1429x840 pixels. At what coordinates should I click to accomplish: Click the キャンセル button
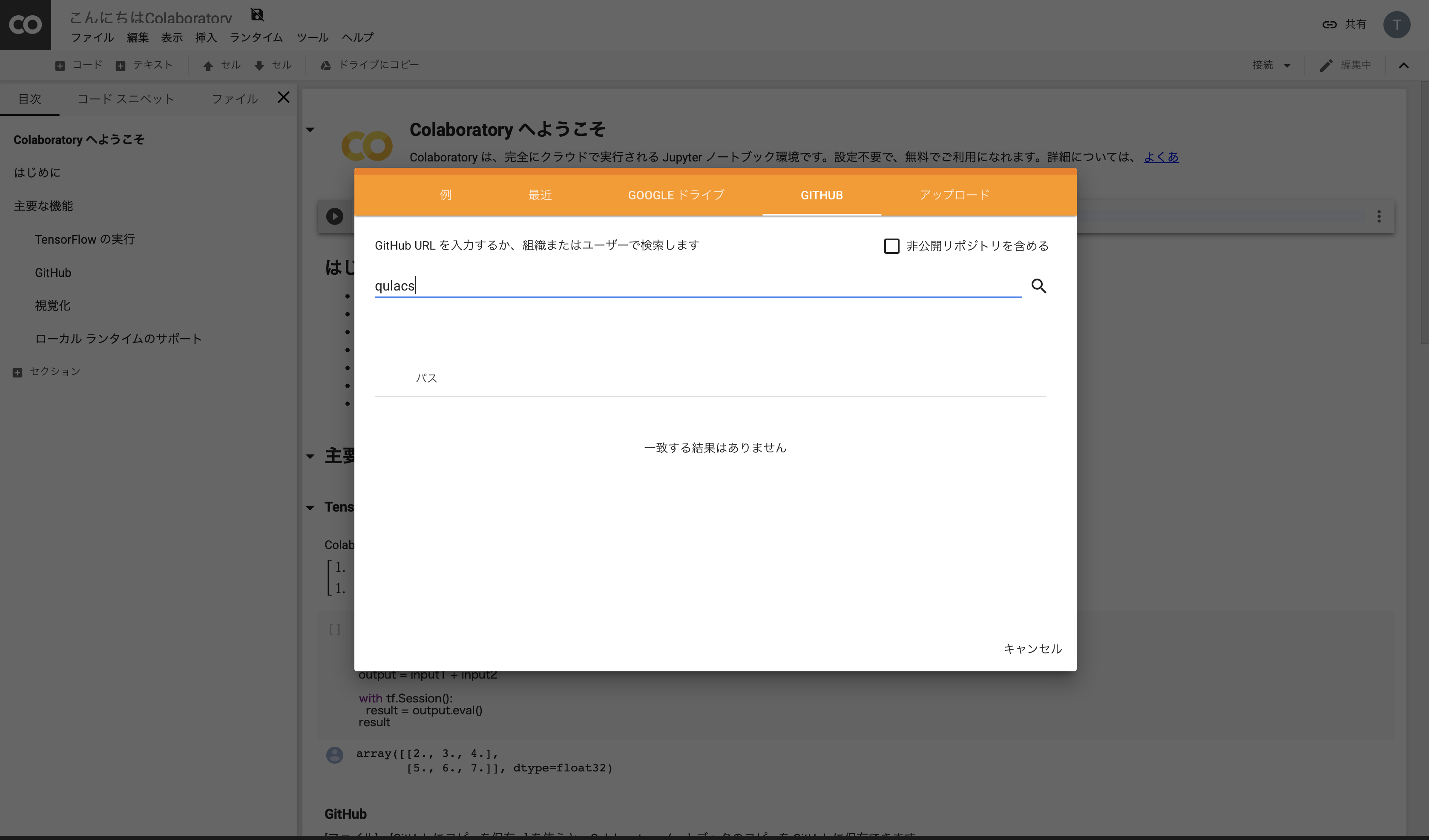pos(1032,648)
